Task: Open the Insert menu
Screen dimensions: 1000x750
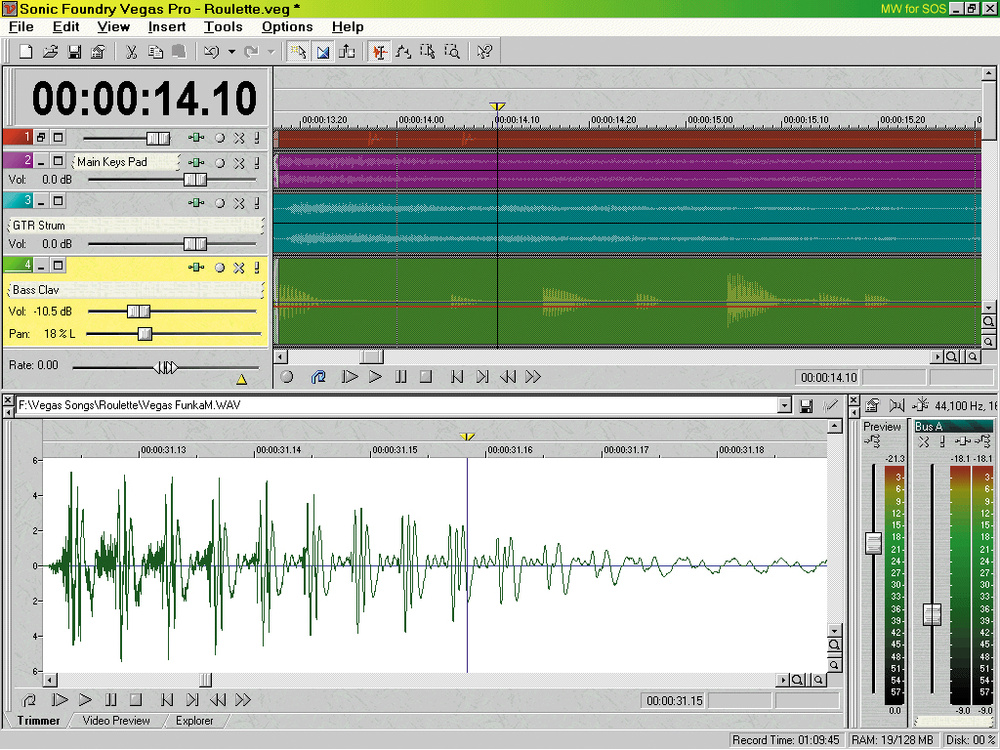Action: coord(167,27)
